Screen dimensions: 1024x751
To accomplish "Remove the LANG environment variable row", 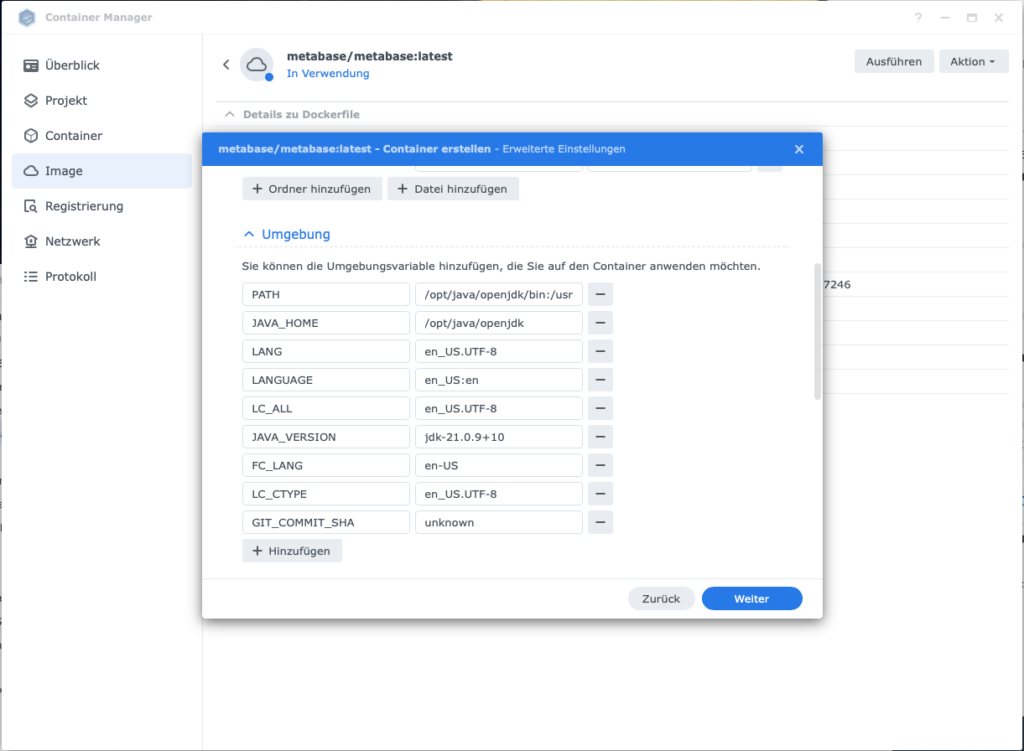I will pos(600,352).
